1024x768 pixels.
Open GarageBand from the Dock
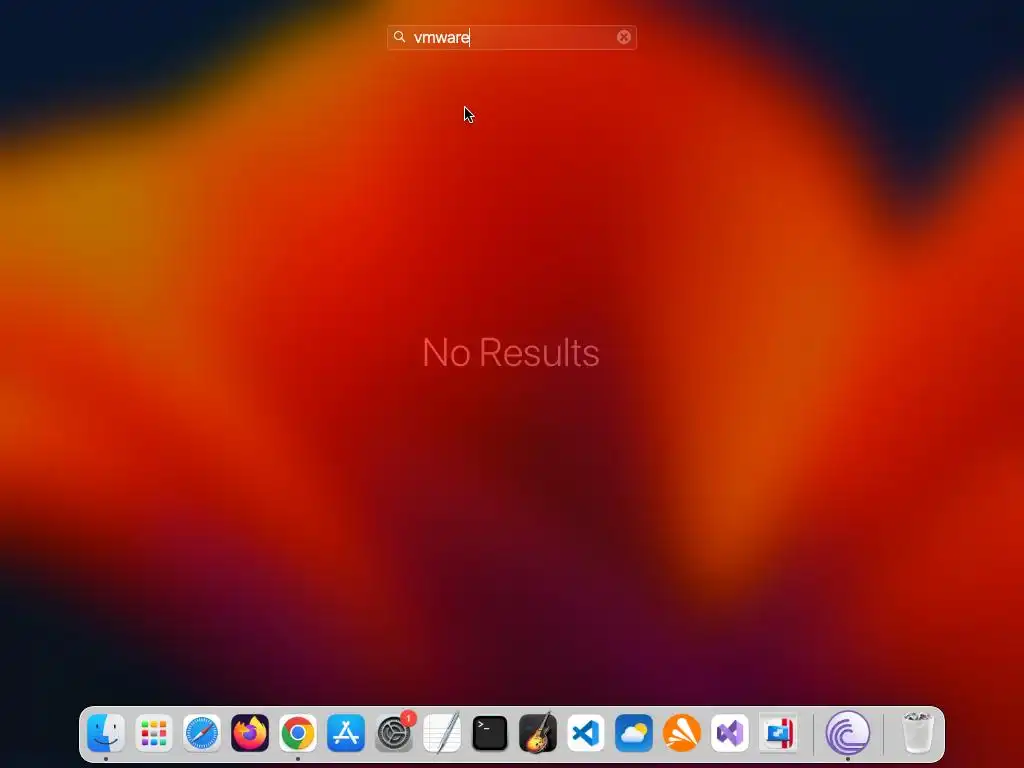(538, 733)
